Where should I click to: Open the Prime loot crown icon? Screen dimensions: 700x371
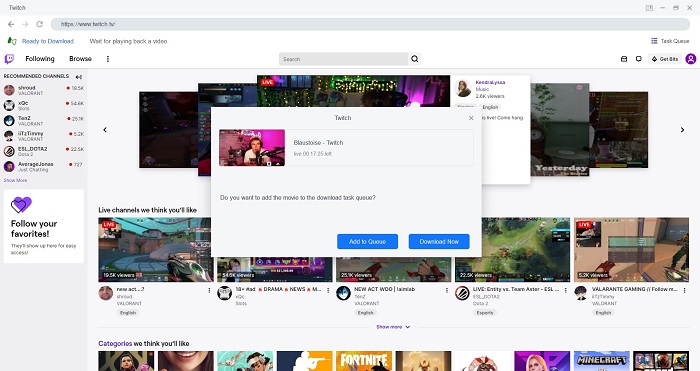(x=624, y=59)
